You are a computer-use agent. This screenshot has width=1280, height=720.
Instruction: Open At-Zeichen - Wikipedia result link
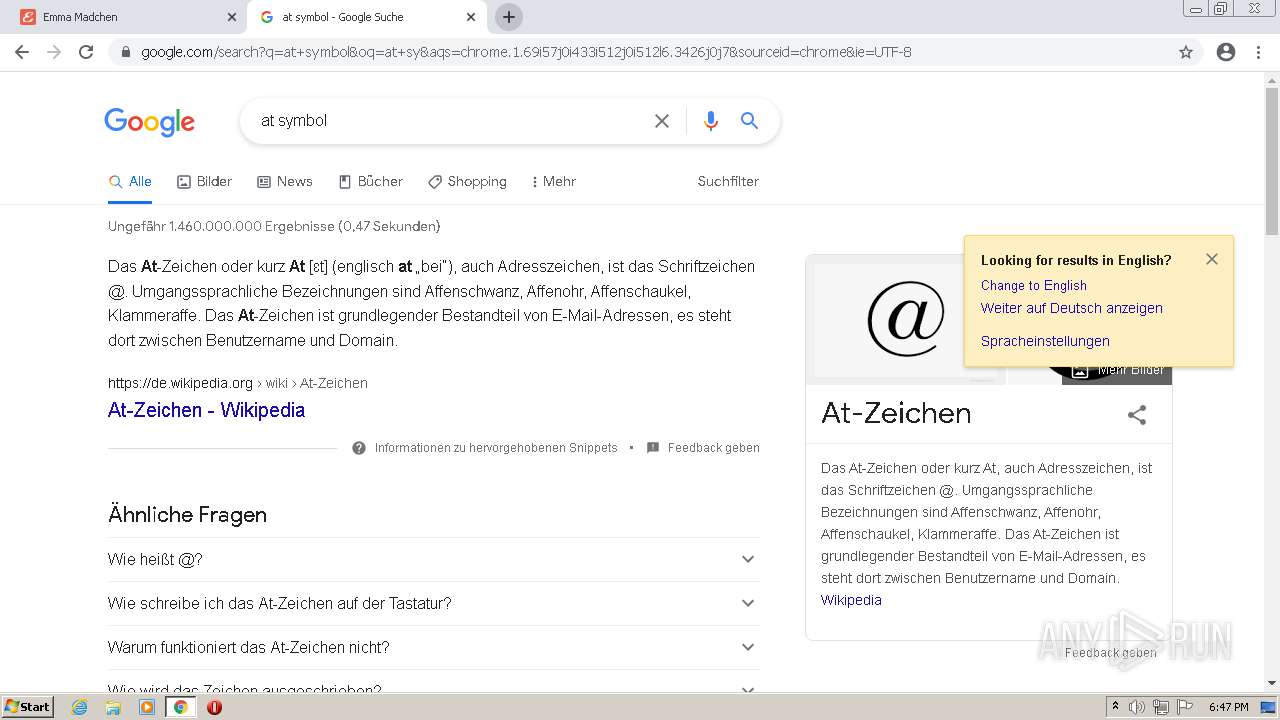[x=206, y=410]
